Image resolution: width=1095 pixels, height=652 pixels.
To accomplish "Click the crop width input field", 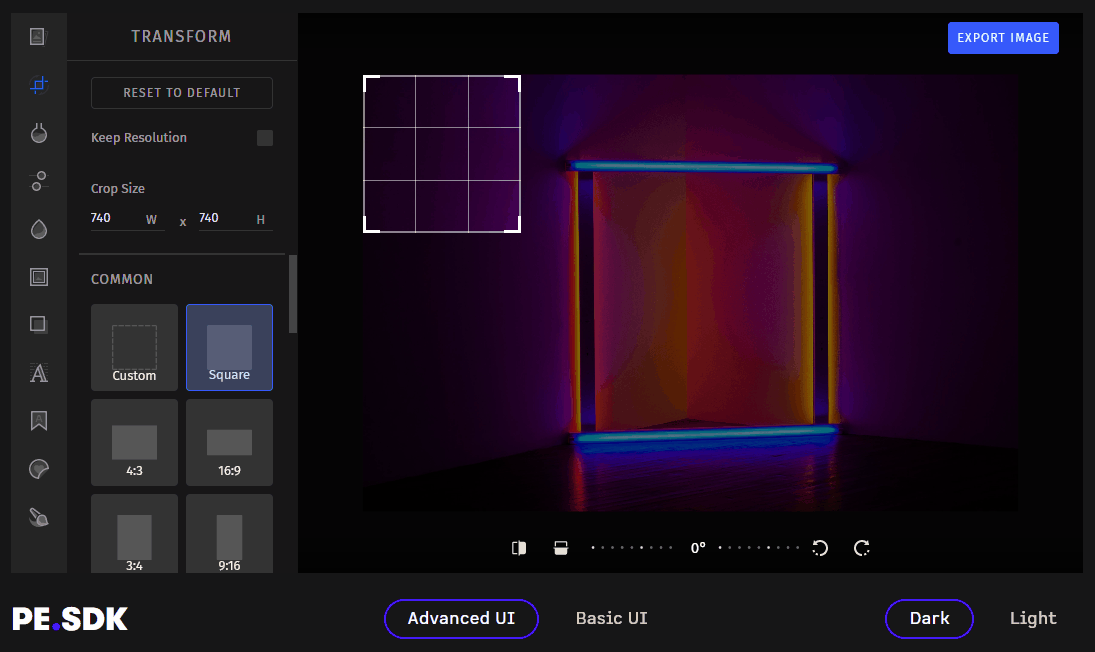I will coord(127,218).
